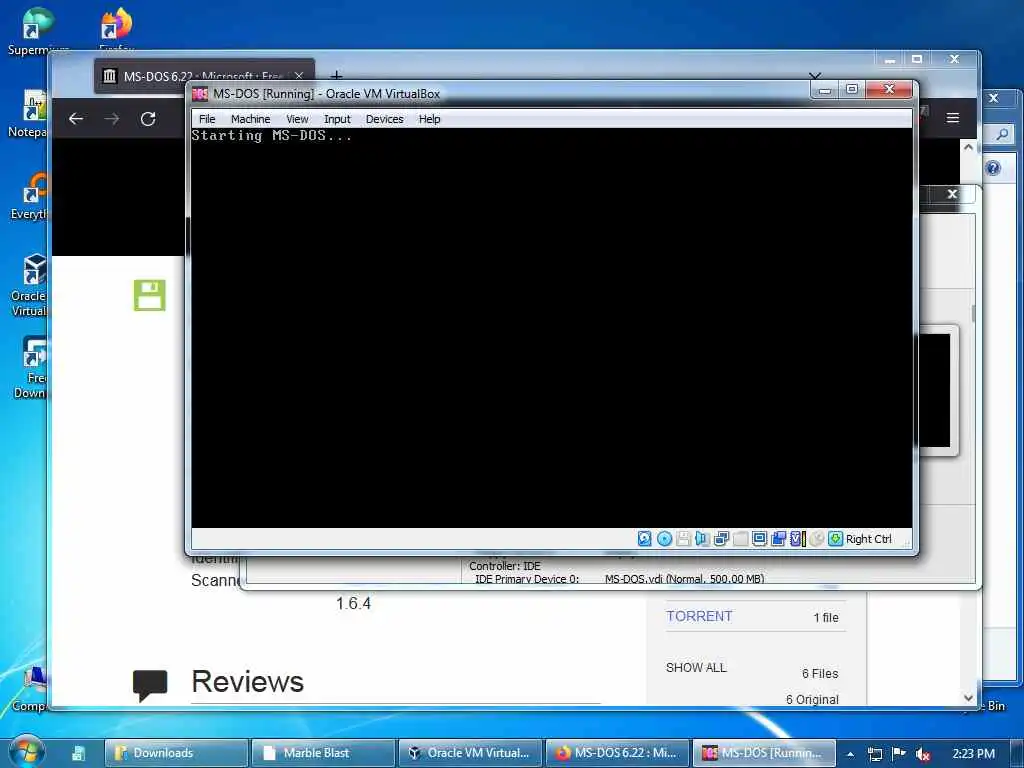Click the Reviews speech bubble icon
Viewport: 1024px width, 768px height.
[150, 685]
